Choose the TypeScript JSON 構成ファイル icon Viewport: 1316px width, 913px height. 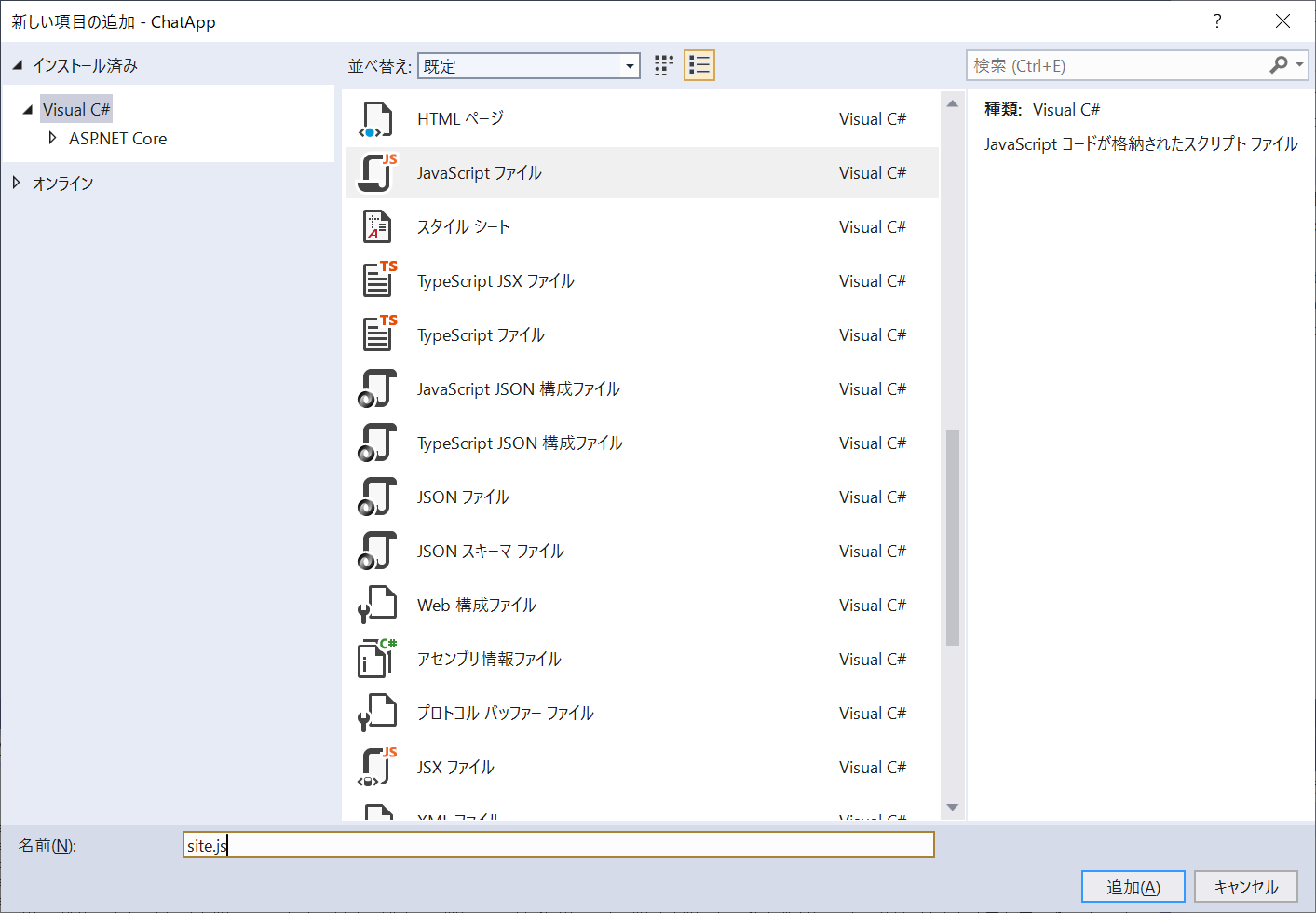[x=377, y=443]
